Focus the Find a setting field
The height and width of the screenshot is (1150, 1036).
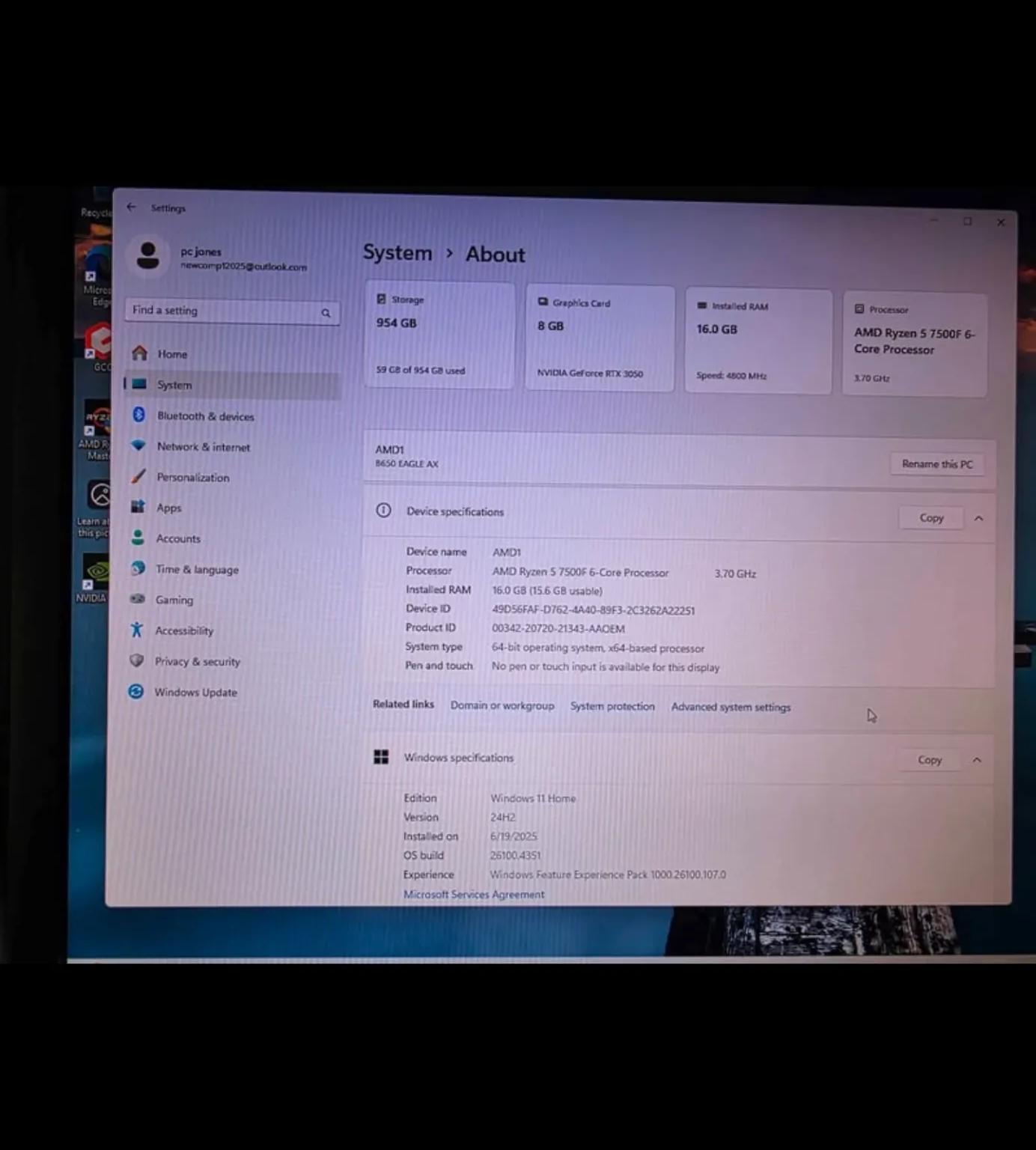(x=232, y=311)
